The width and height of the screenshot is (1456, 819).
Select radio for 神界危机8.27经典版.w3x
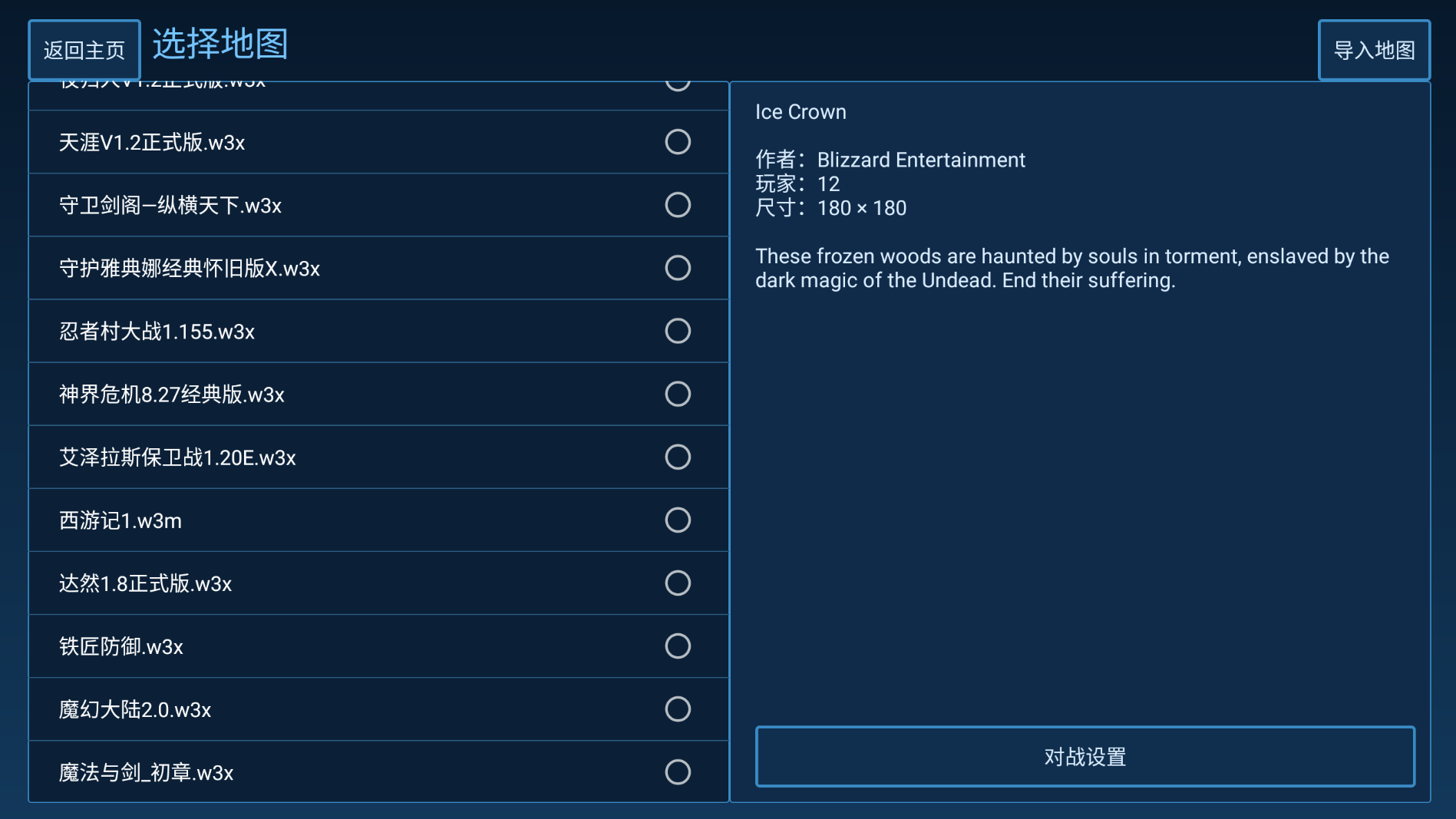[678, 394]
